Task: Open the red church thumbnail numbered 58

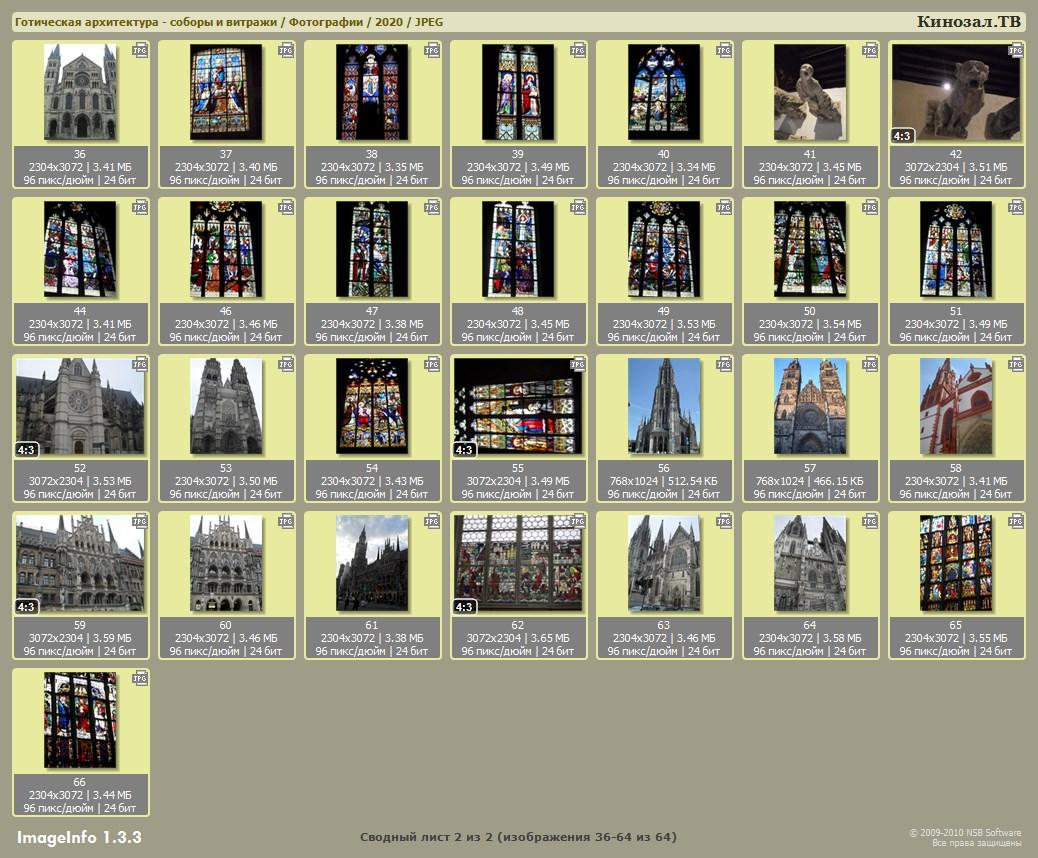Action: coord(956,406)
